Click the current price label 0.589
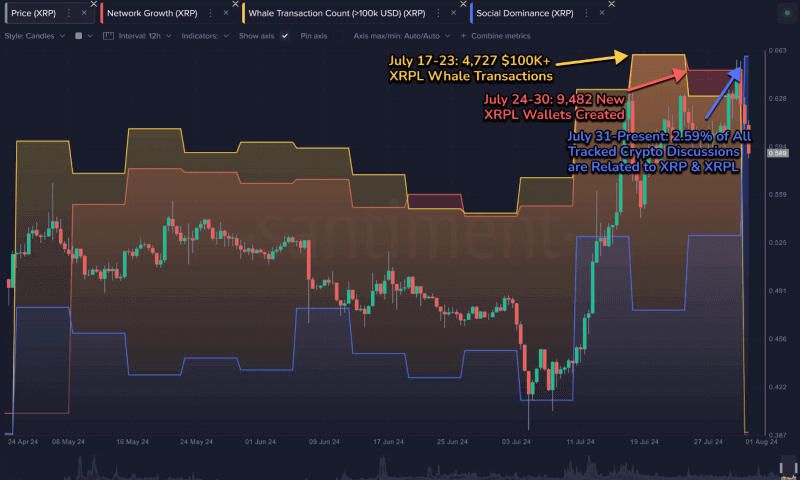This screenshot has height=480, width=800. coord(778,153)
